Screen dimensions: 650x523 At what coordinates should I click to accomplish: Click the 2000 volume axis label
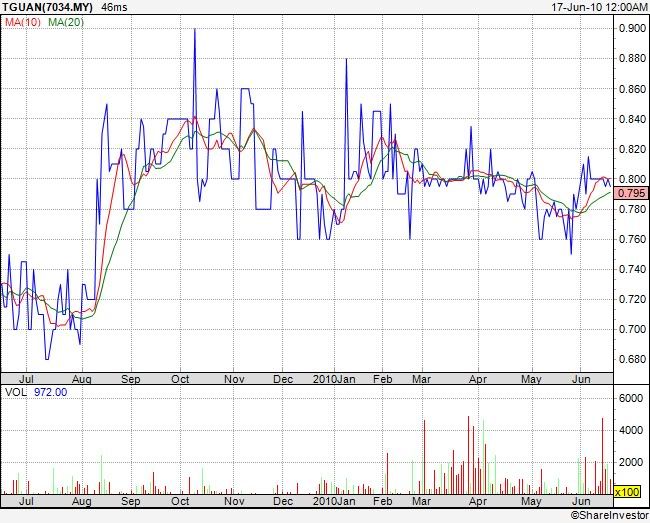coord(630,462)
